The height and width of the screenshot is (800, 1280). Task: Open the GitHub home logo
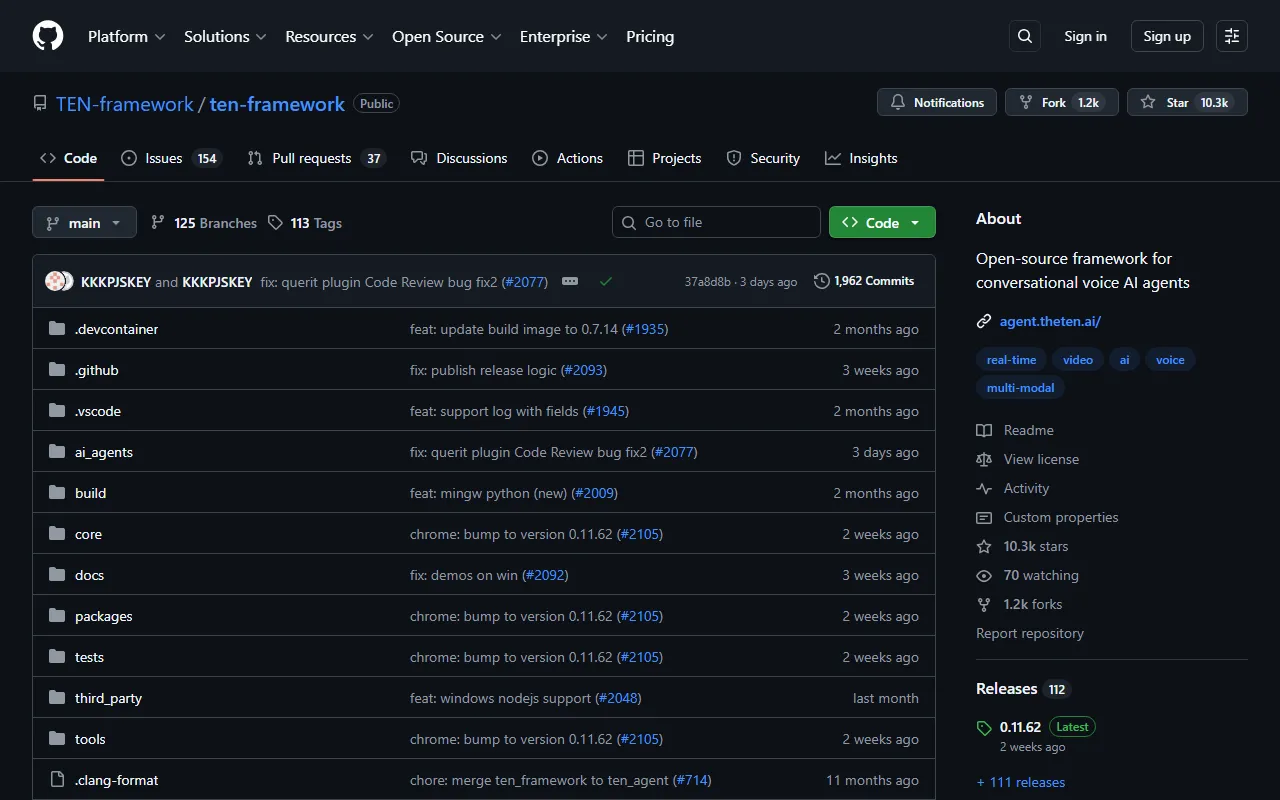tap(48, 36)
